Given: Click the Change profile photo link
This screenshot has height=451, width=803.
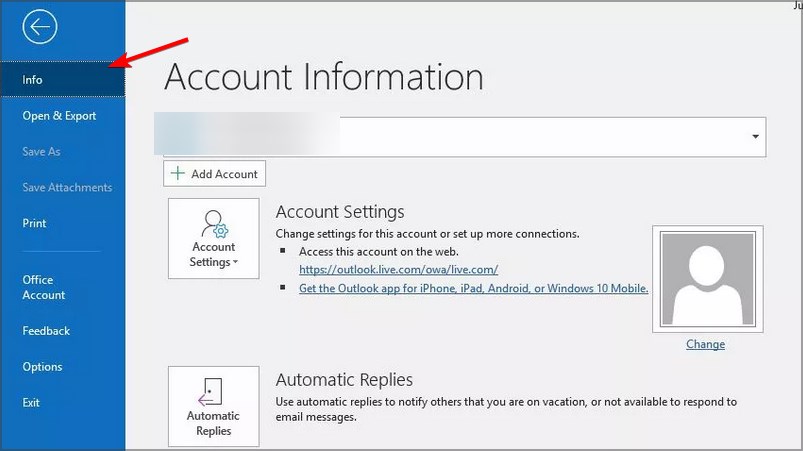Looking at the screenshot, I should point(705,344).
